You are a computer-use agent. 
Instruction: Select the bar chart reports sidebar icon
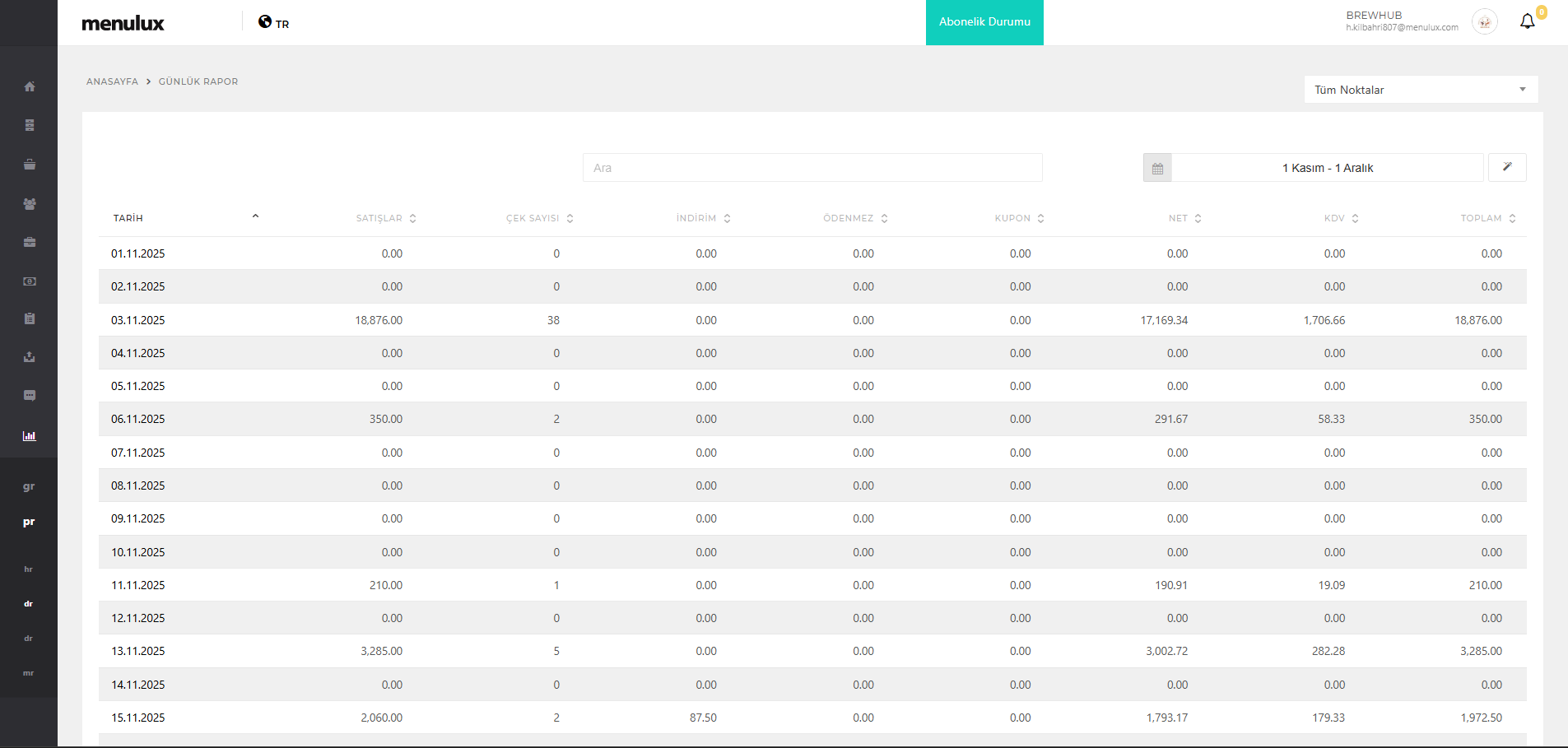pyautogui.click(x=30, y=436)
